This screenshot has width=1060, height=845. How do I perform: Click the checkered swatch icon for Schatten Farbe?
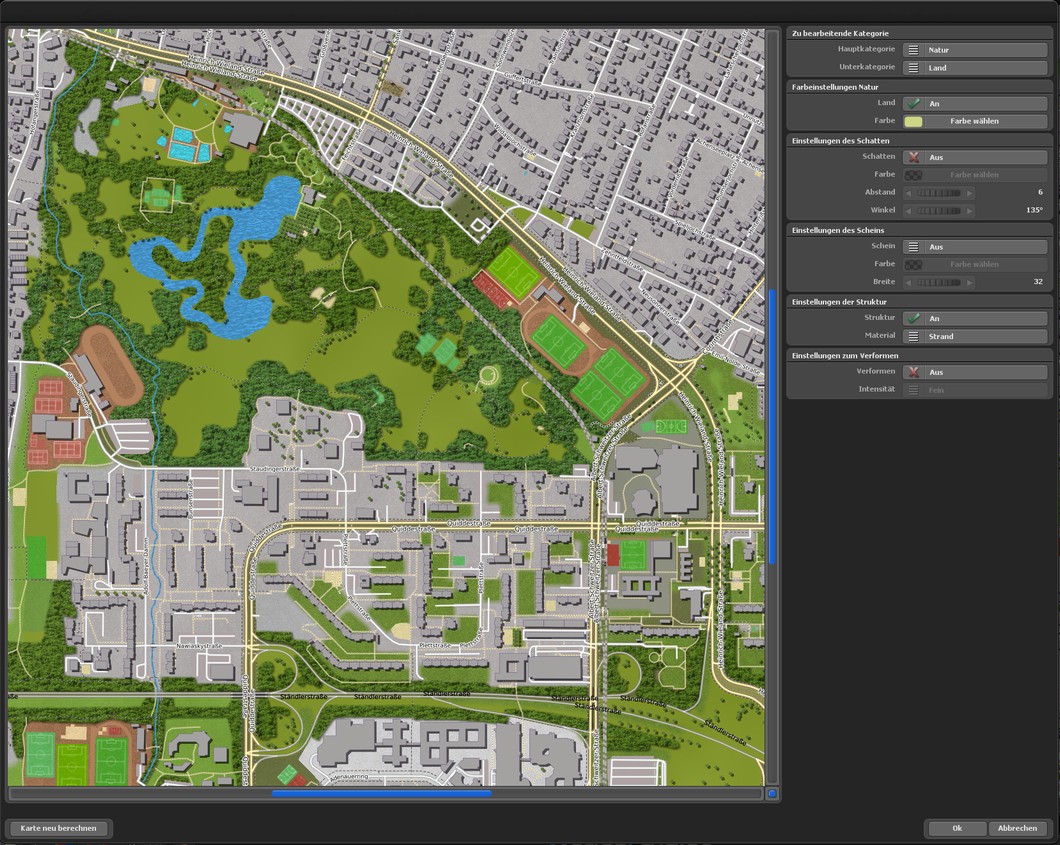913,174
